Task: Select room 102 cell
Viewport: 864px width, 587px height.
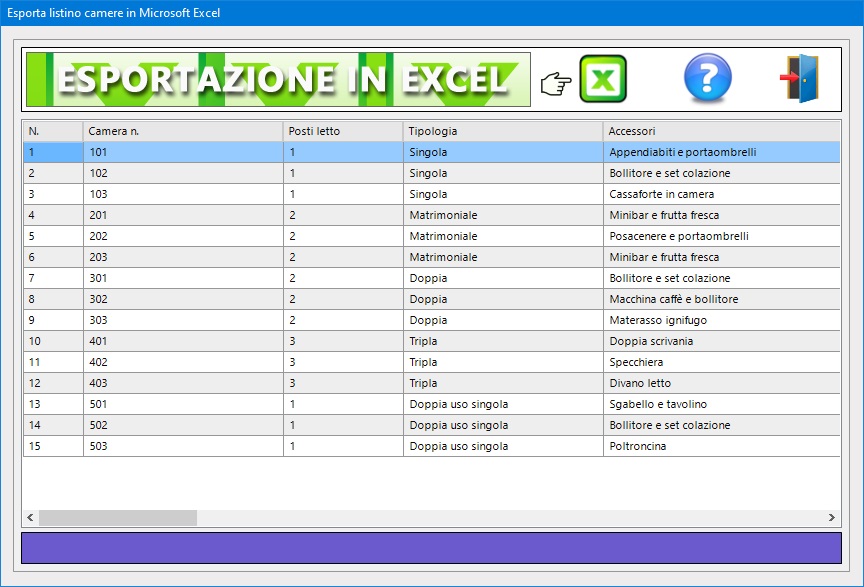Action: (183, 173)
